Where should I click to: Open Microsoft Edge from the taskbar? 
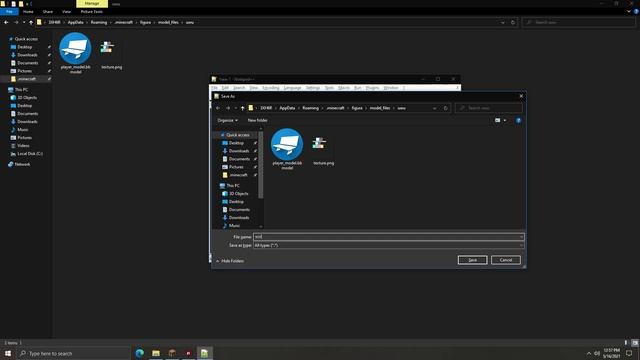tap(140, 353)
